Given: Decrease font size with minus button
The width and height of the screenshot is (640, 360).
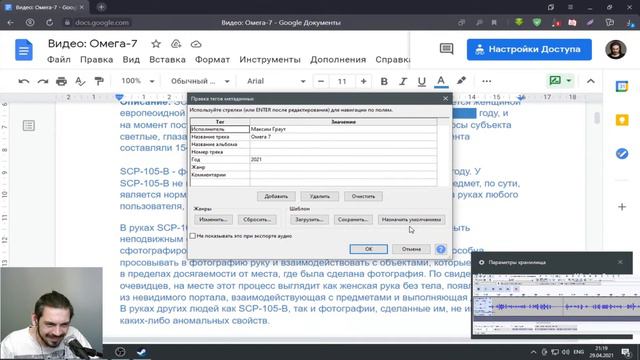Looking at the screenshot, I should [x=321, y=81].
